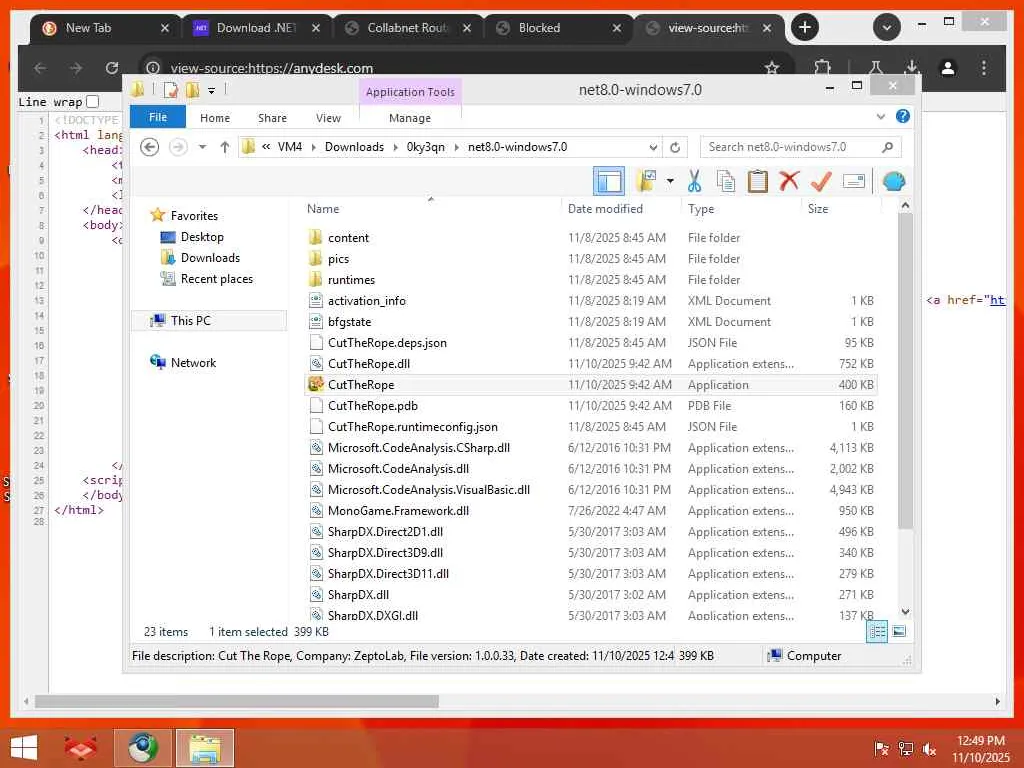Click the Downloads breadcrumb in address bar

pyautogui.click(x=354, y=147)
